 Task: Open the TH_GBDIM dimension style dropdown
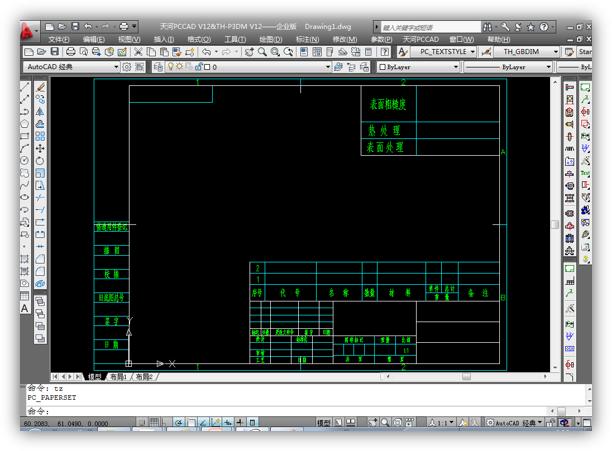(557, 51)
